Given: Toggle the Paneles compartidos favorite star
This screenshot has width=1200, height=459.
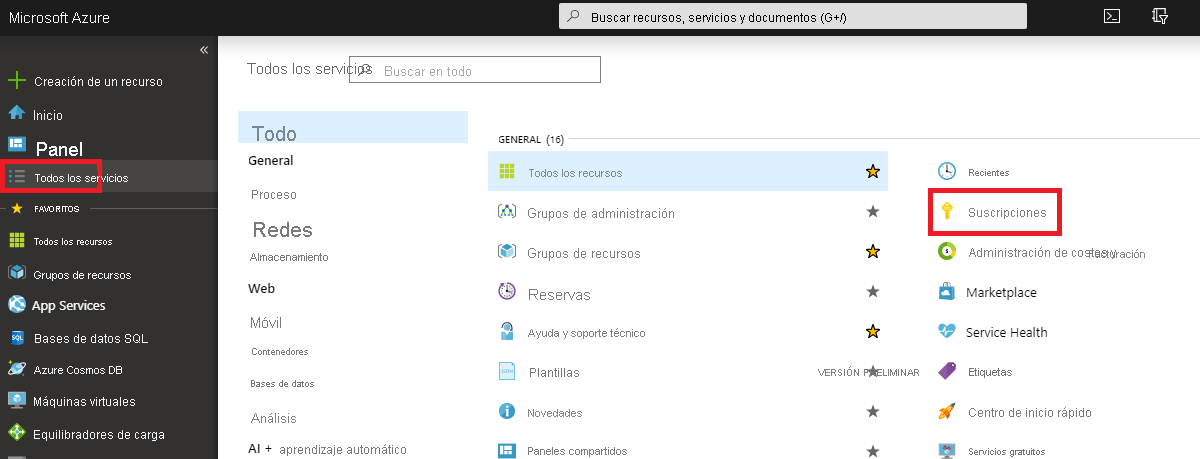Looking at the screenshot, I should coord(873,451).
